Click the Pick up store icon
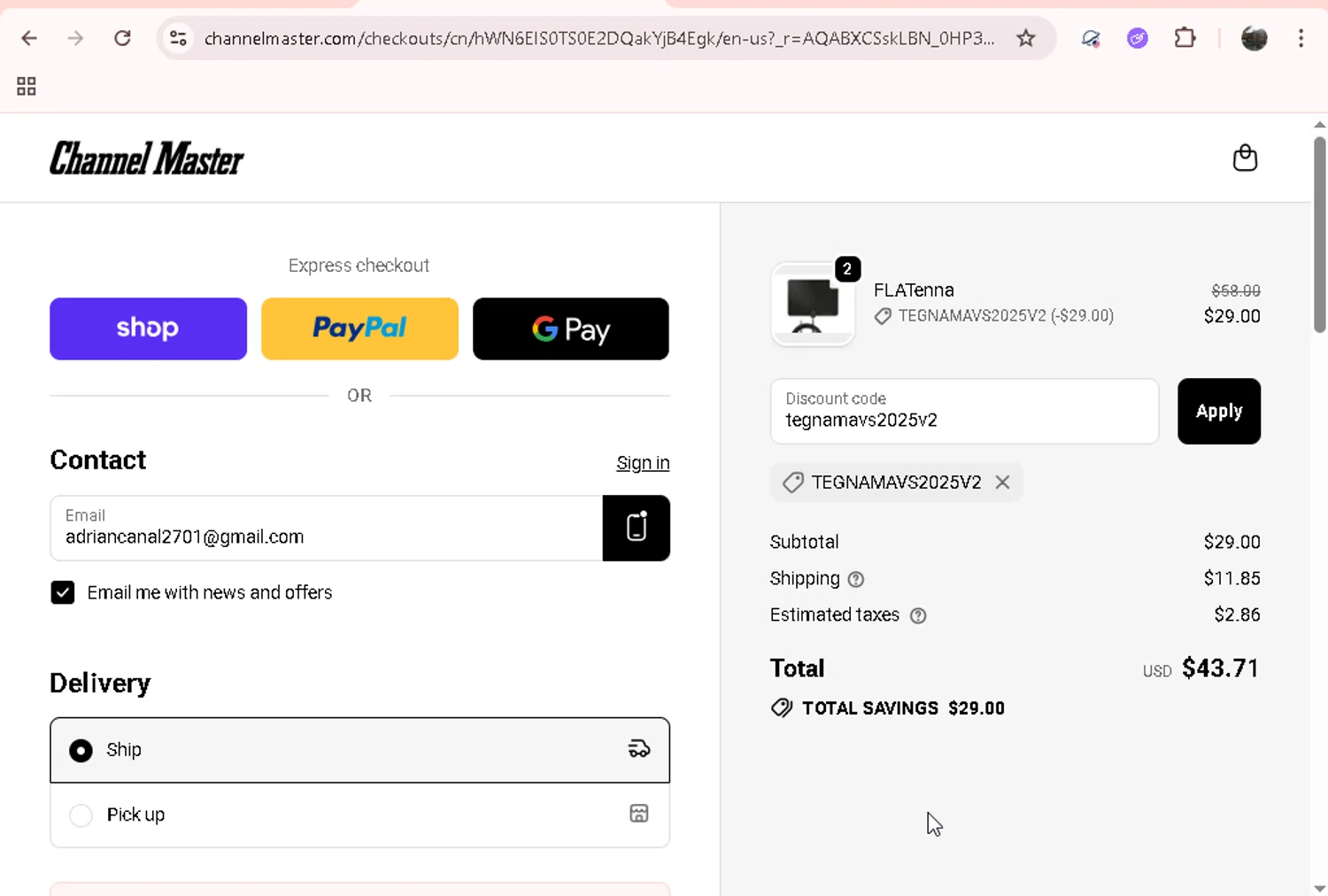This screenshot has width=1328, height=896. click(x=638, y=814)
